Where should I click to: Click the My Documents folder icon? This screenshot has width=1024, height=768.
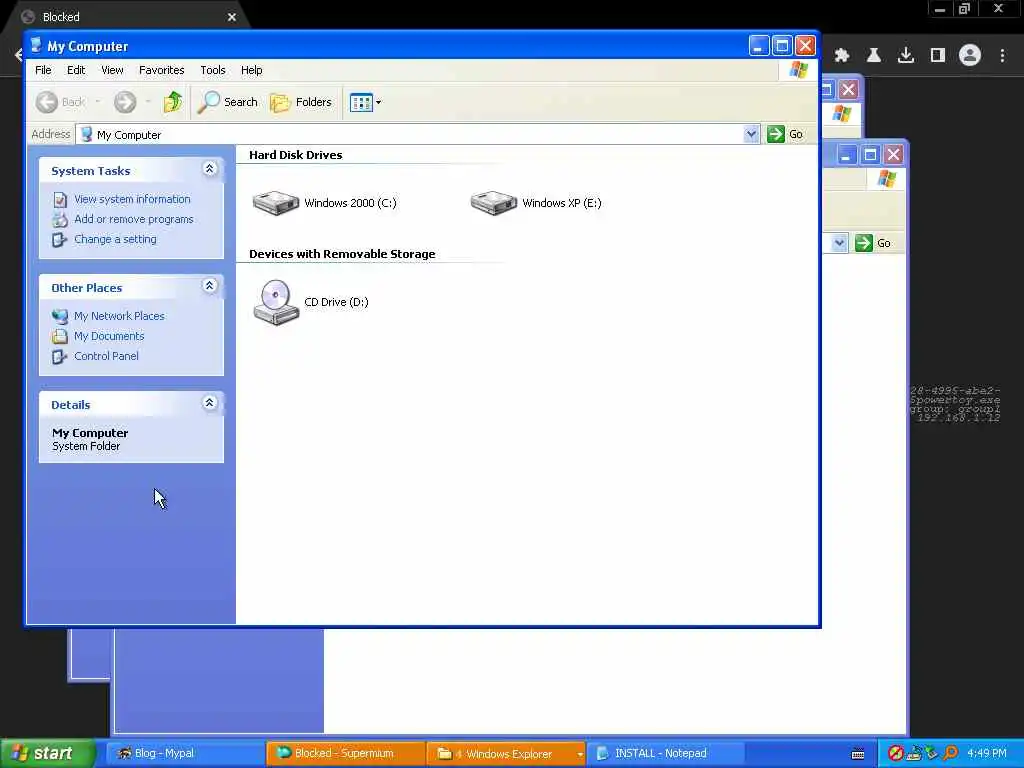coord(60,336)
